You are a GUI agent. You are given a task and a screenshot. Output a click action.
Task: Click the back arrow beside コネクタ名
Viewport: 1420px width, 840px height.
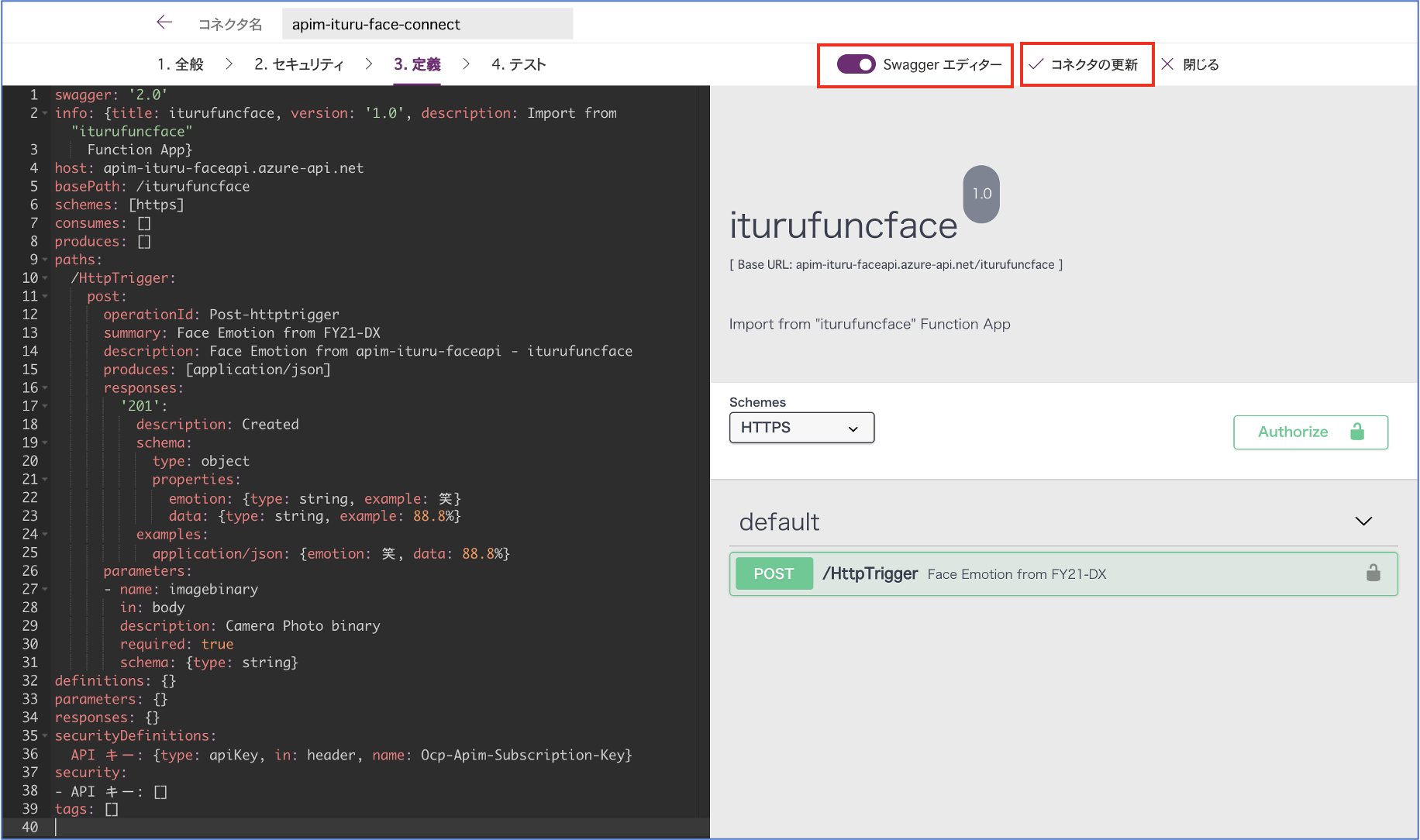pyautogui.click(x=164, y=22)
